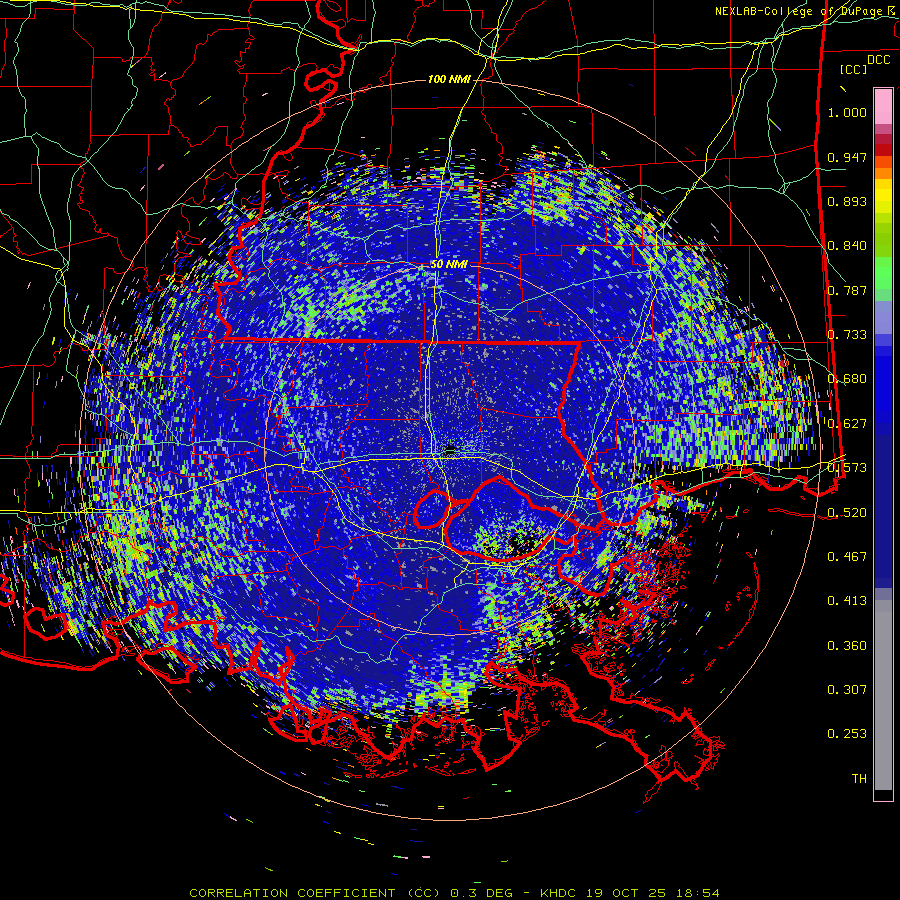Select the 0.947 scale value
Screen dimensions: 900x900
[847, 157]
